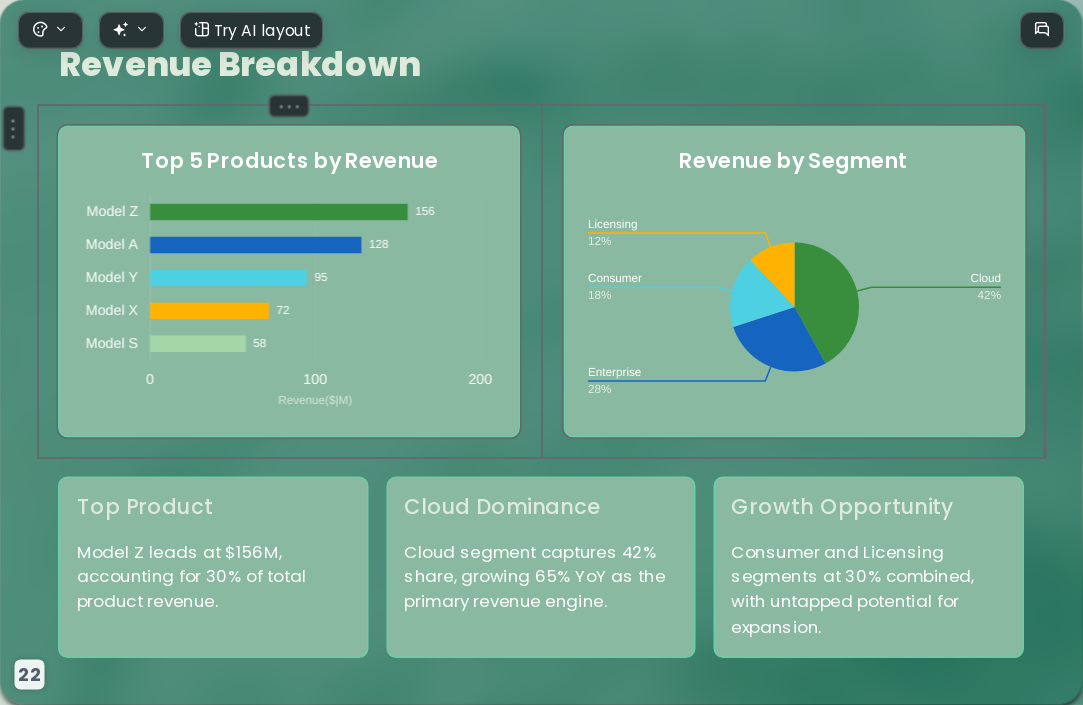This screenshot has width=1083, height=705.
Task: Open the column layout three-dot handle
Action: 289,106
